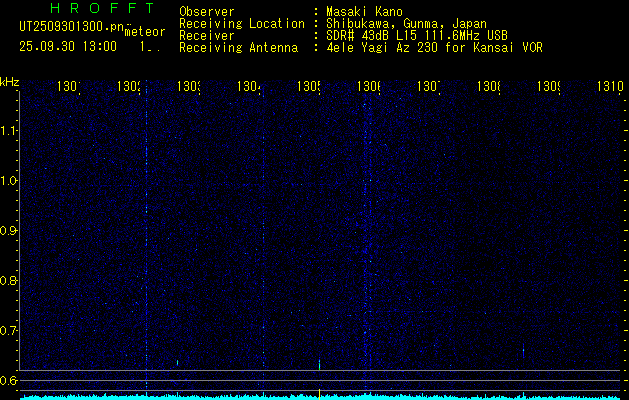Click the 1301 time axis marker
This screenshot has height=400, width=629.
69,86
